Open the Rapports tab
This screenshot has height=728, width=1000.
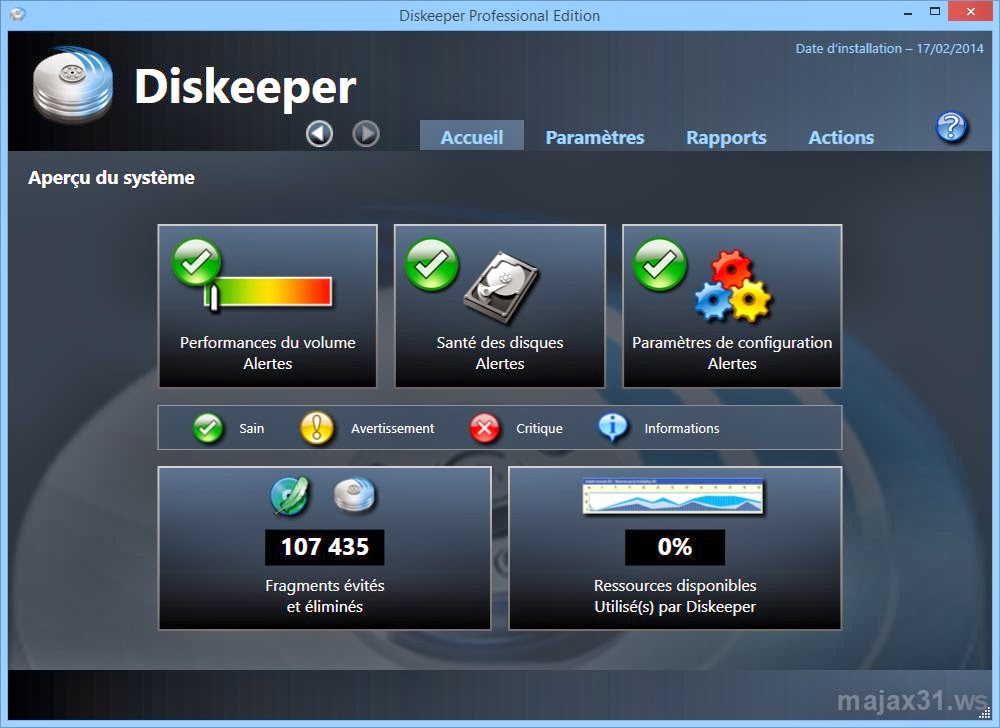click(726, 137)
